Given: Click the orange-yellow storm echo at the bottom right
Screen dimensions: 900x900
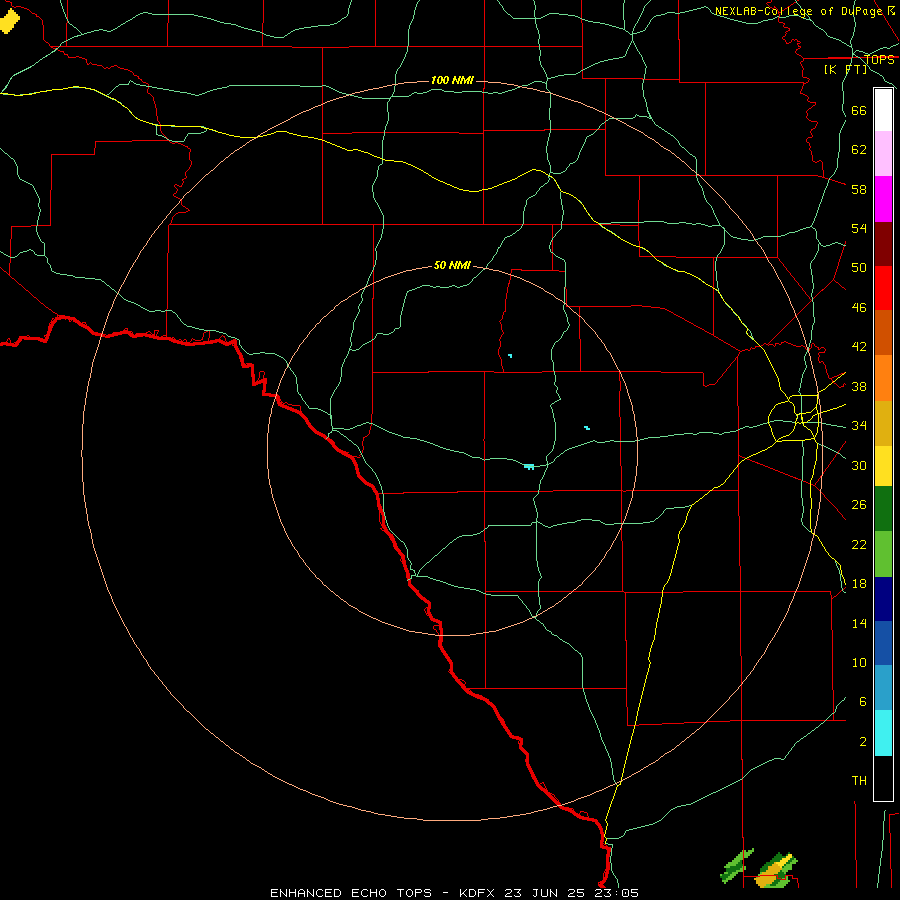Looking at the screenshot, I should [775, 871].
